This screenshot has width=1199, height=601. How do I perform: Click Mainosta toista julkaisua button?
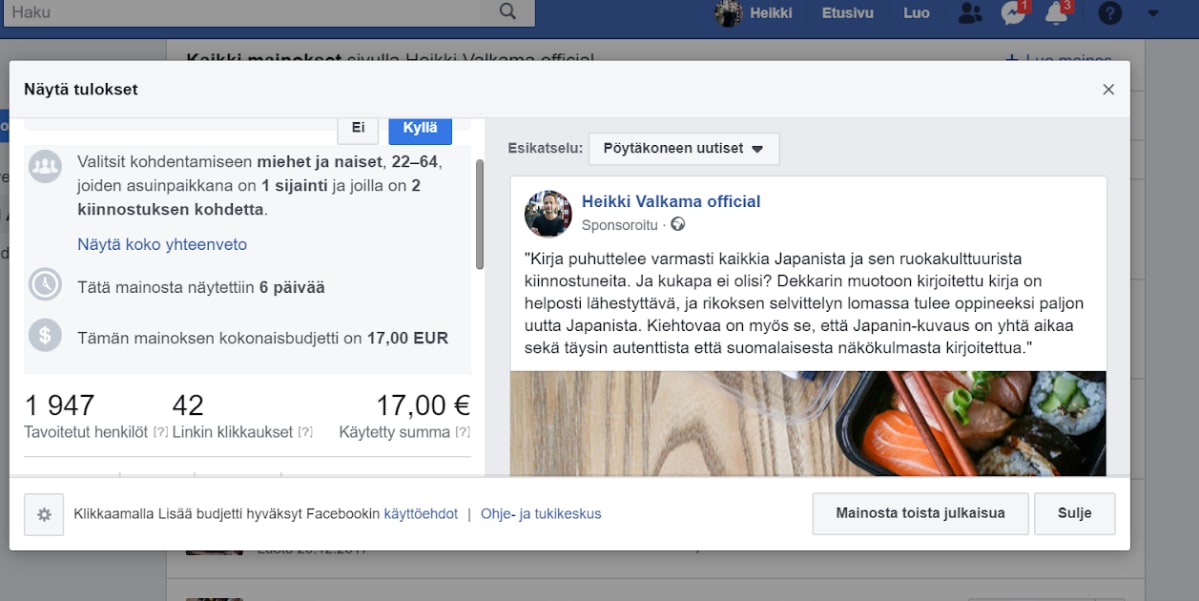click(920, 513)
